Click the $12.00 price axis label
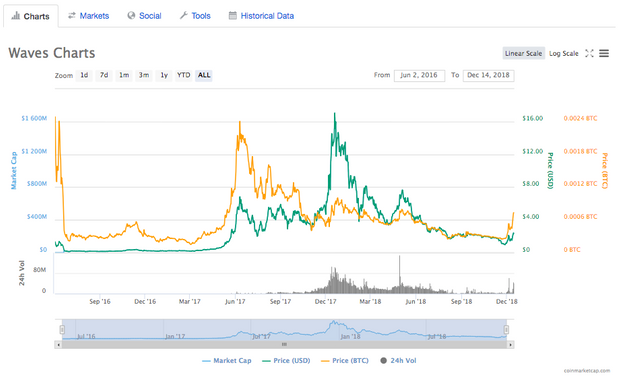The image size is (640, 387). pos(533,151)
